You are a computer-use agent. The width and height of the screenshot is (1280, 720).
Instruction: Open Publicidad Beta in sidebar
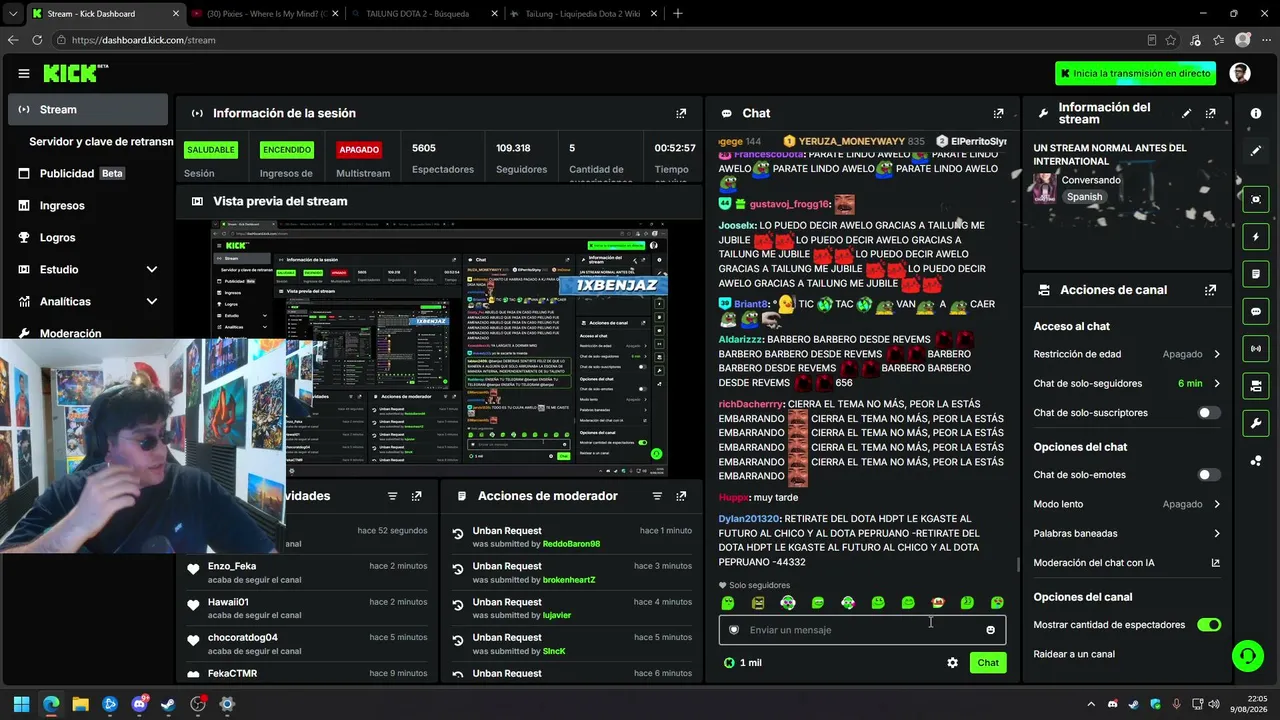click(x=88, y=174)
